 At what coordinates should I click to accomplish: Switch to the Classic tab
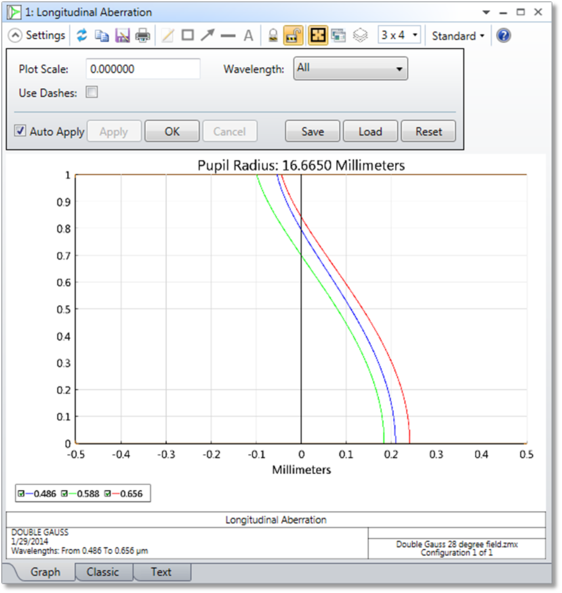(x=102, y=572)
